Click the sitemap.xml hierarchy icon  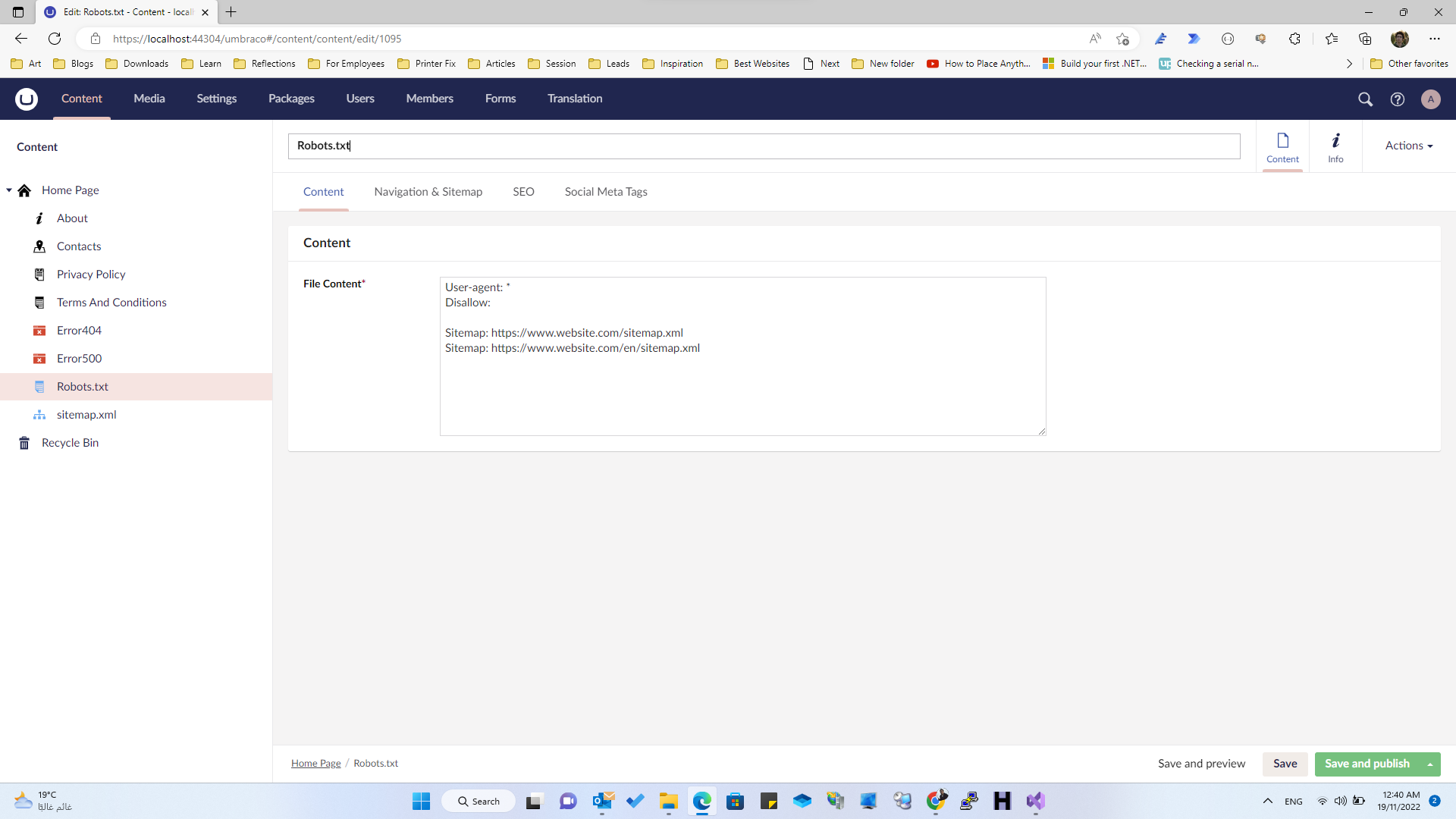coord(39,415)
